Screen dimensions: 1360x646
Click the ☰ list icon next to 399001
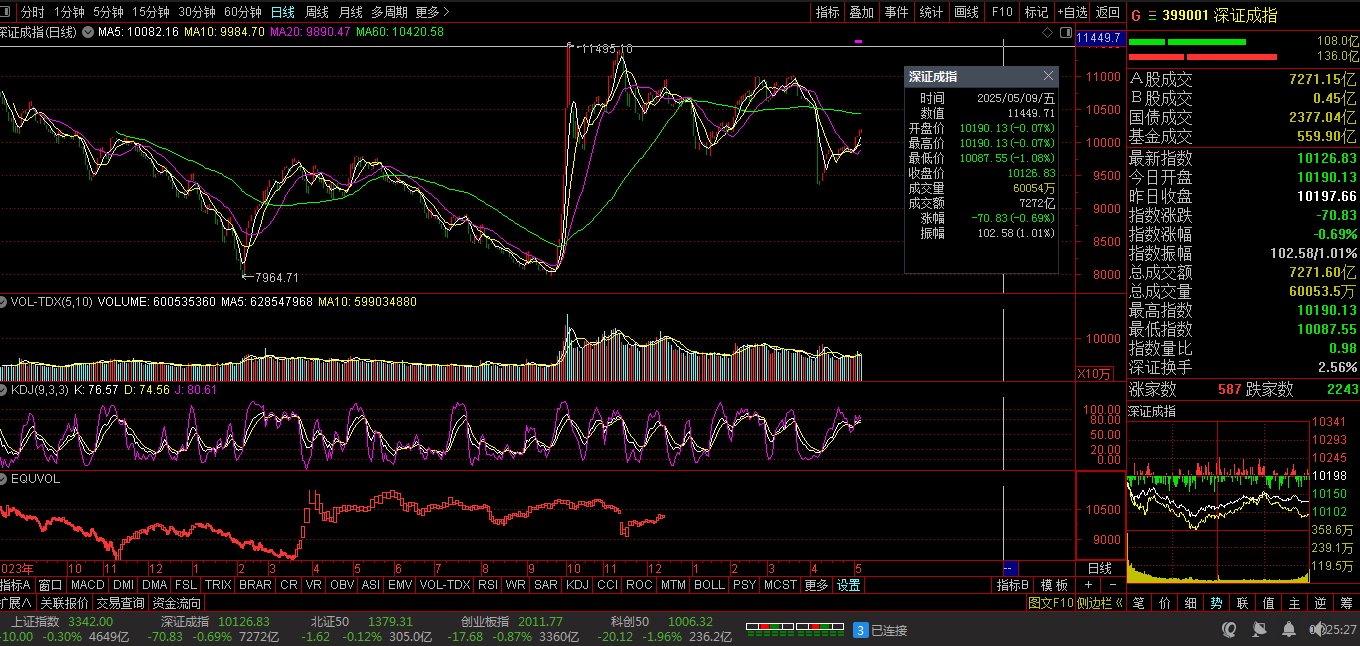(1152, 16)
